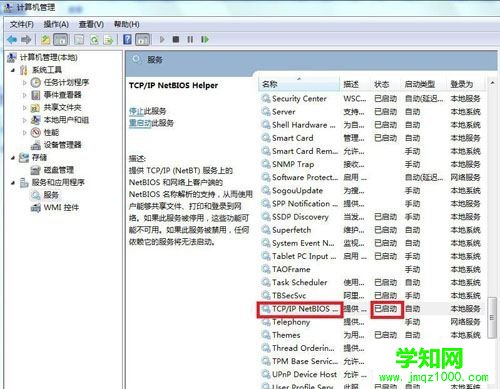Select the Software Protect... service
The width and height of the screenshot is (500, 389).
pos(371,177)
